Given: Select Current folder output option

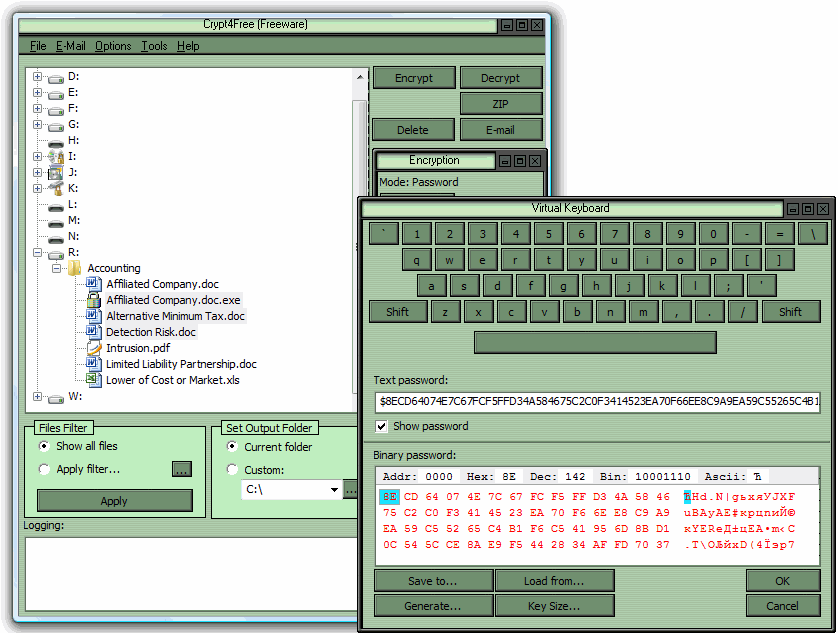Looking at the screenshot, I should 232,446.
